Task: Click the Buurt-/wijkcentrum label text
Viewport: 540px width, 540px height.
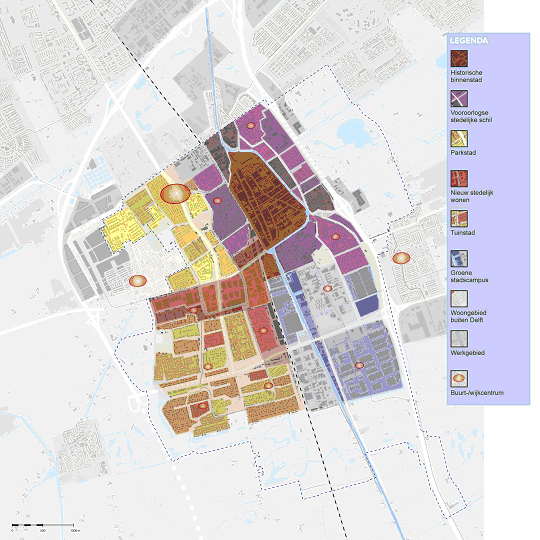Action: pyautogui.click(x=477, y=393)
